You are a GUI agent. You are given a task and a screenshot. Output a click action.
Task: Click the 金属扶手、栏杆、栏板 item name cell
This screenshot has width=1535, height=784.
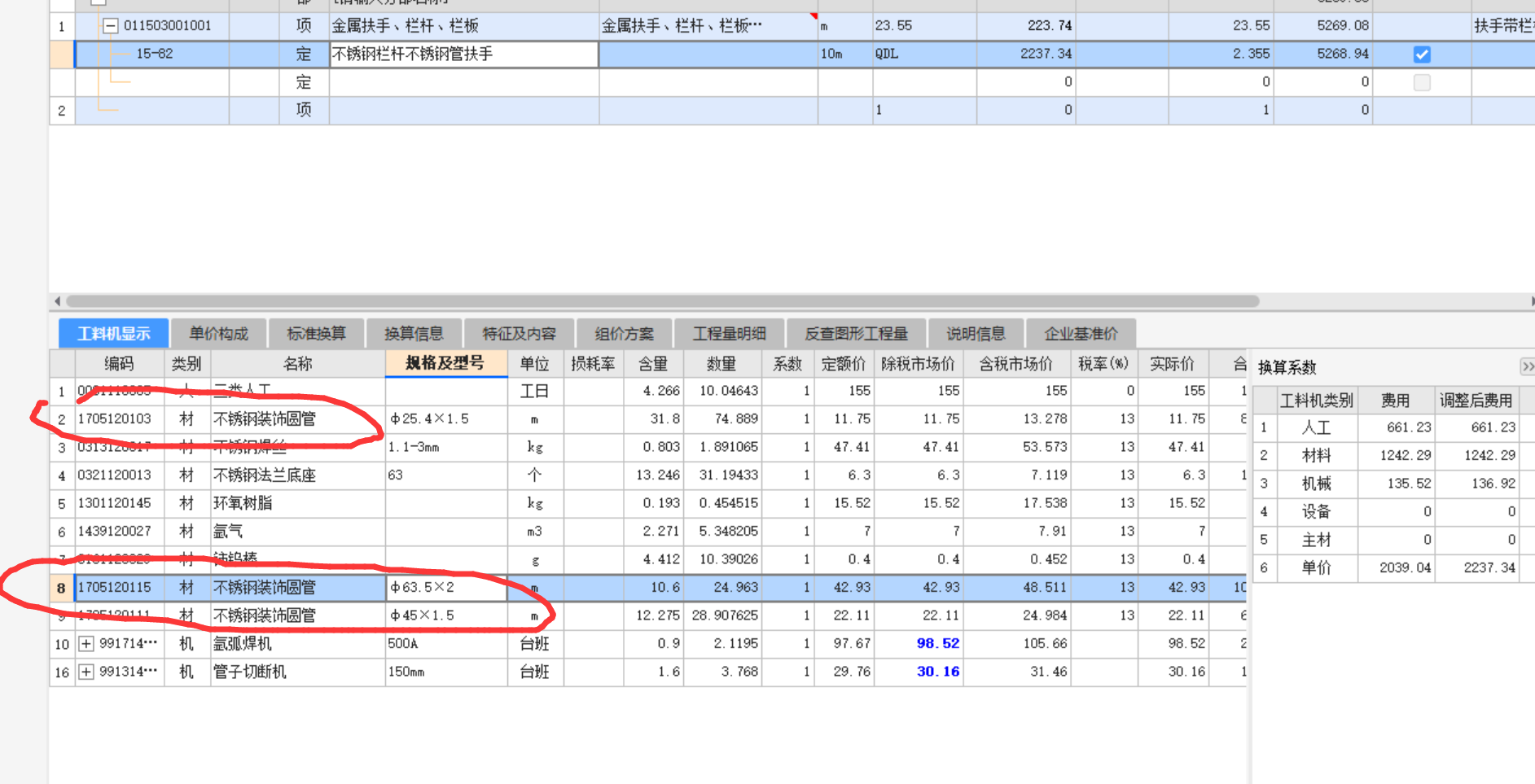tap(464, 26)
